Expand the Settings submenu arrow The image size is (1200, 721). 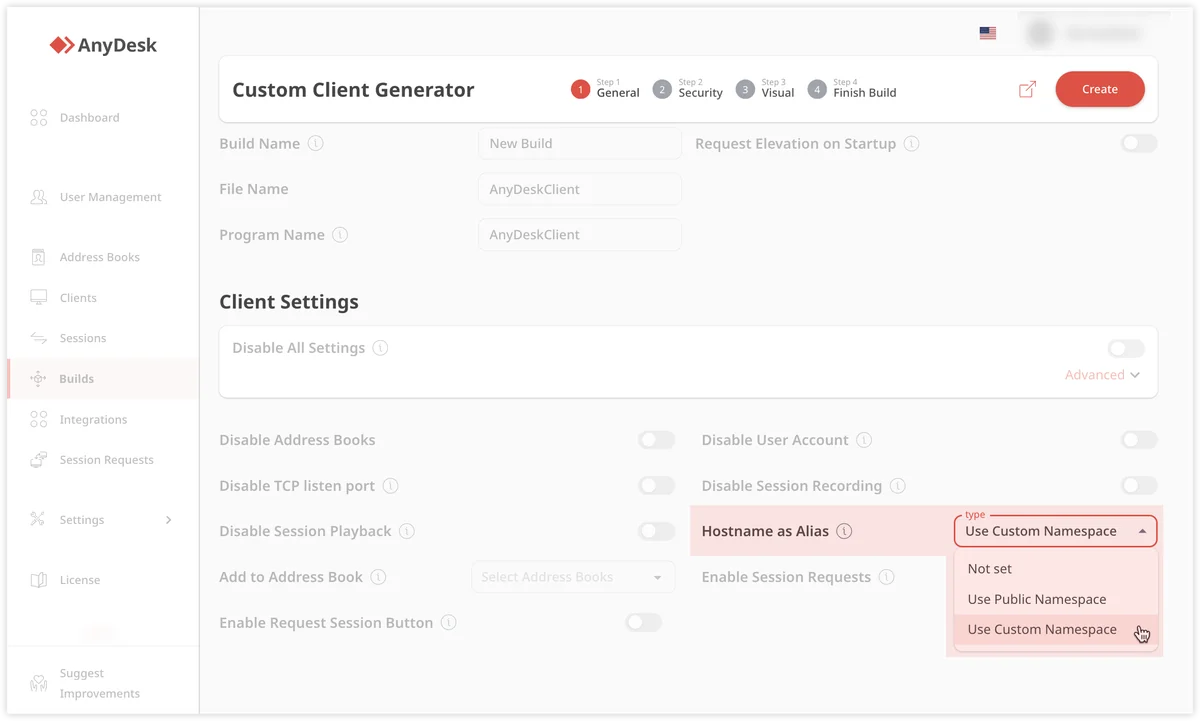(168, 520)
